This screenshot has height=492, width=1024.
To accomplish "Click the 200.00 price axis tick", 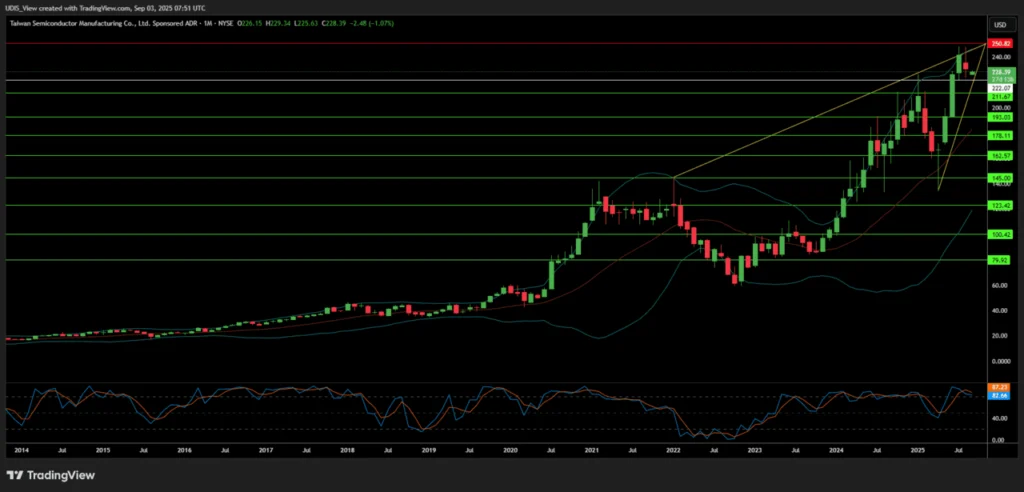I will point(1000,107).
